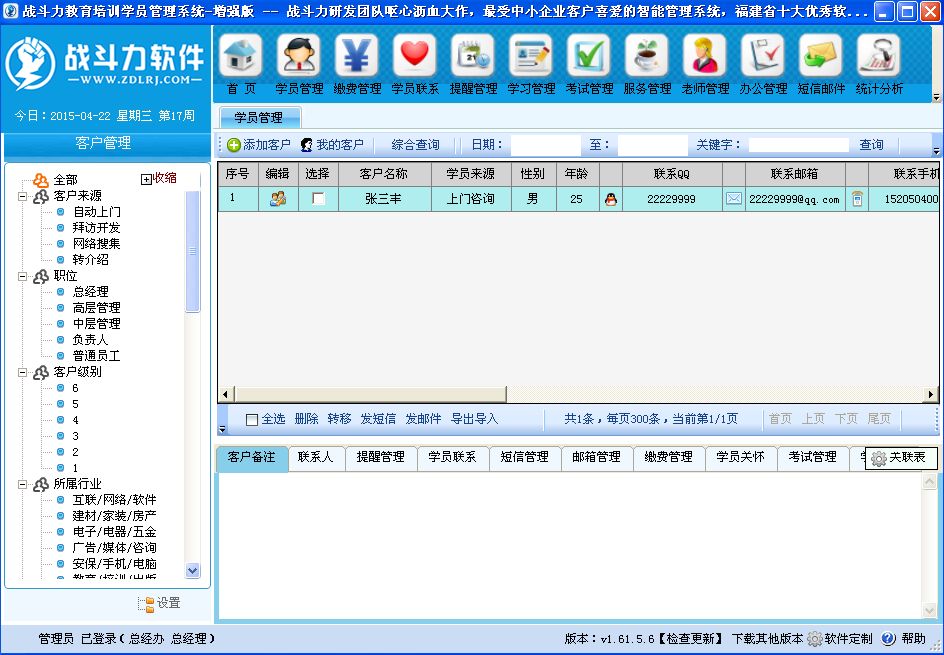Select 自动上门 under 客户来源
Viewport: 944px width, 655px height.
tap(97, 212)
